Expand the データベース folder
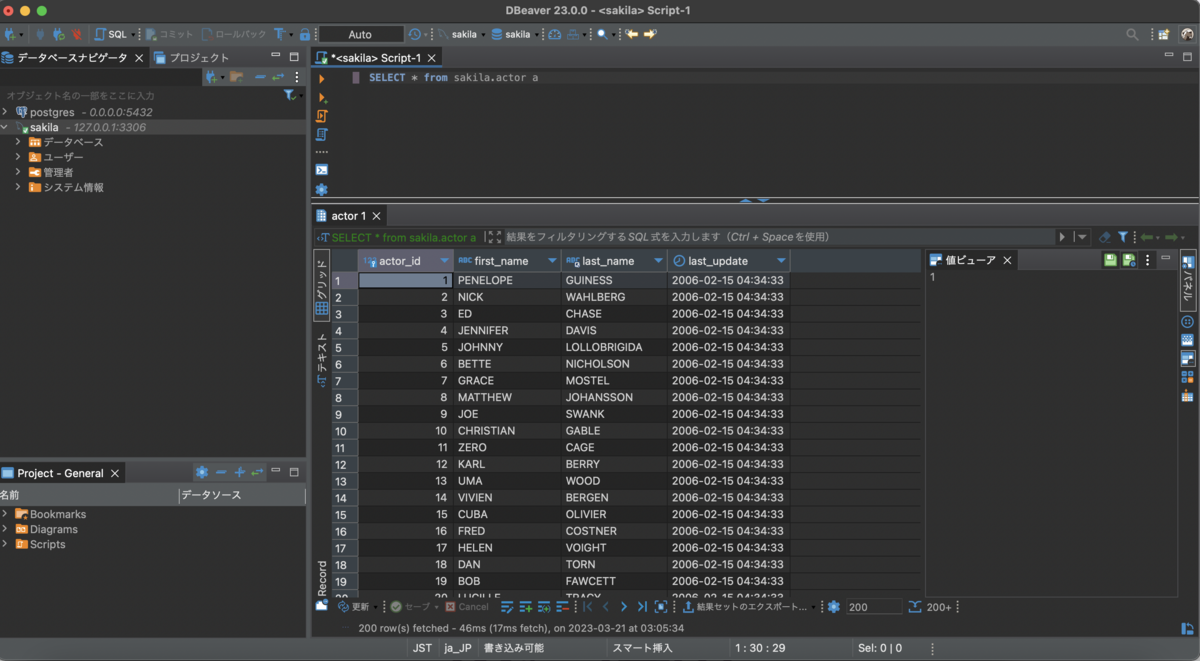1200x661 pixels. click(x=18, y=142)
